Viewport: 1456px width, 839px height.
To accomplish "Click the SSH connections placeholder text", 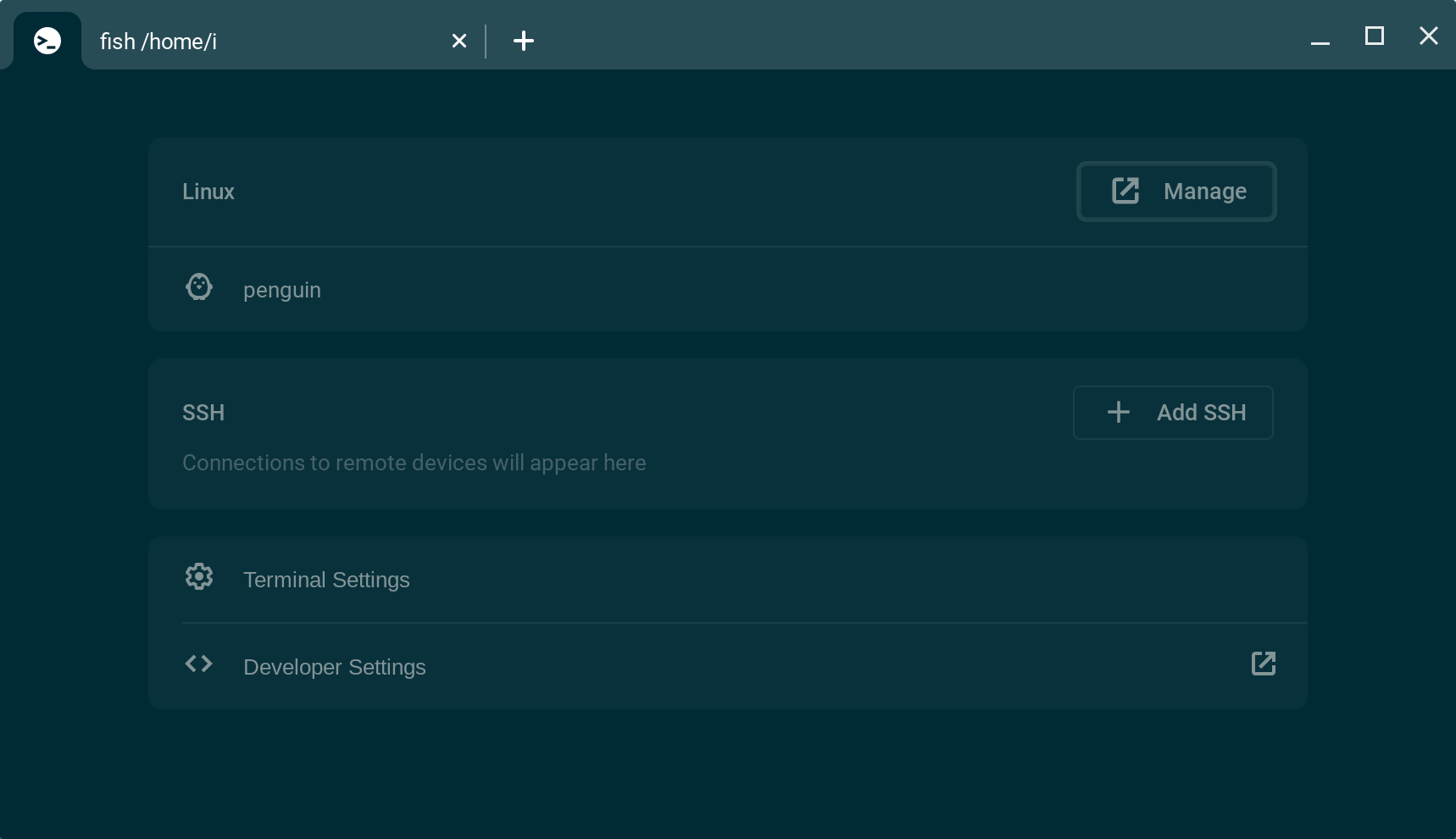I will pyautogui.click(x=414, y=463).
